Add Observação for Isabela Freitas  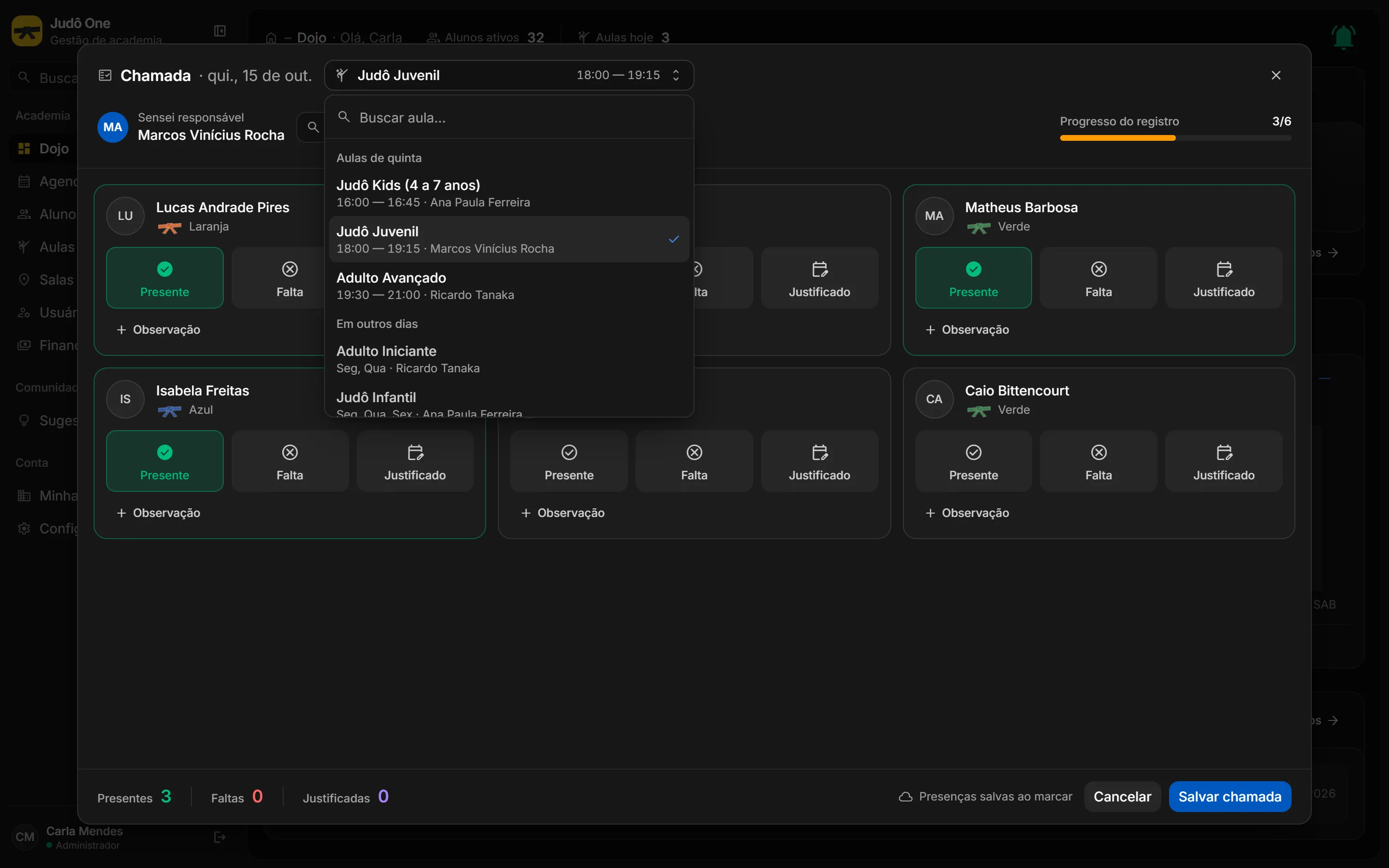158,513
